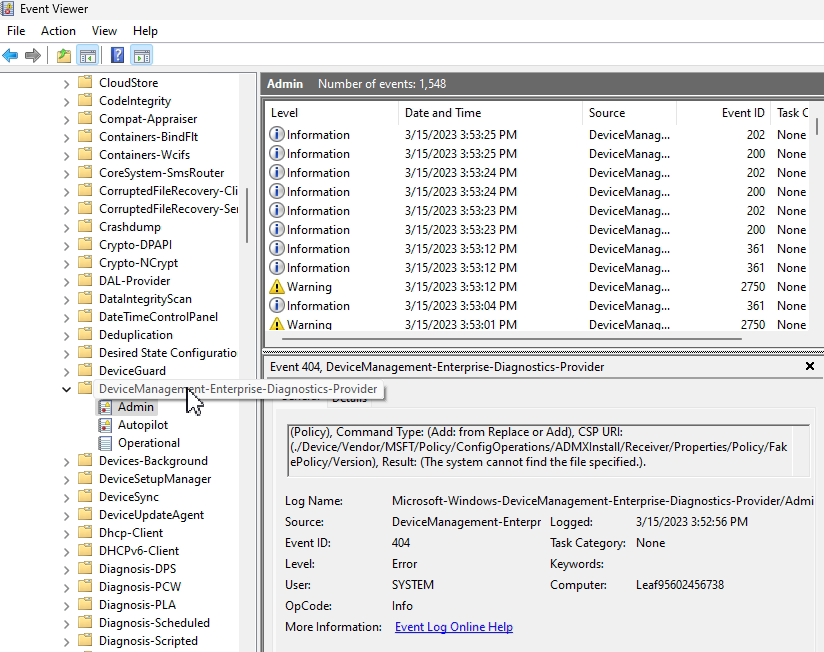Select CoreSystem-SmsRouter in the tree
The height and width of the screenshot is (652, 824).
point(161,173)
